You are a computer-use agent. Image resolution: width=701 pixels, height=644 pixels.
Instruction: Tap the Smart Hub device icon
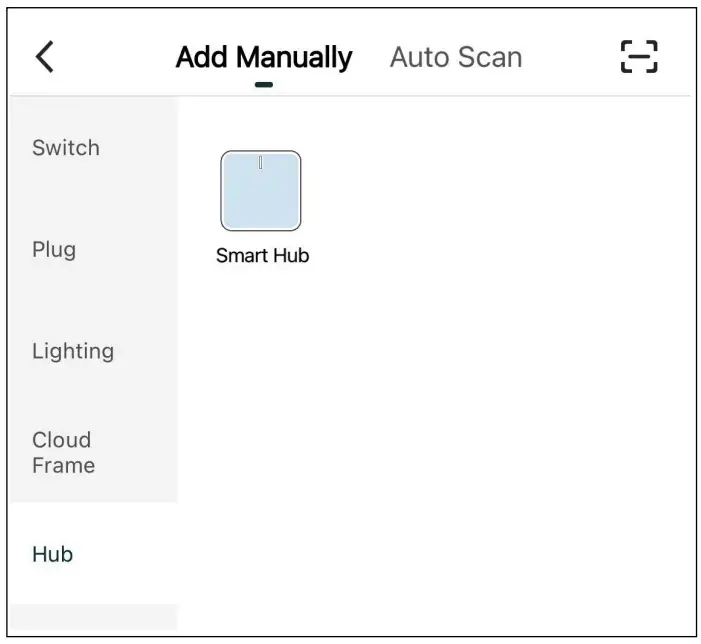(261, 191)
